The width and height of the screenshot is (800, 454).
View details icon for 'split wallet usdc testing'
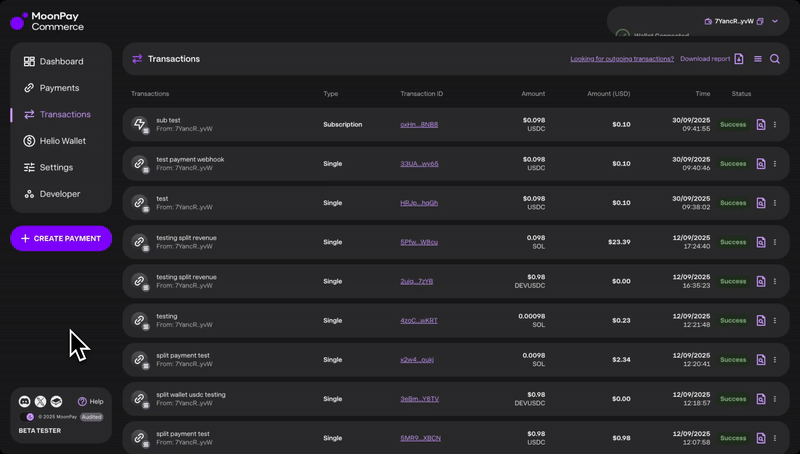(x=761, y=399)
